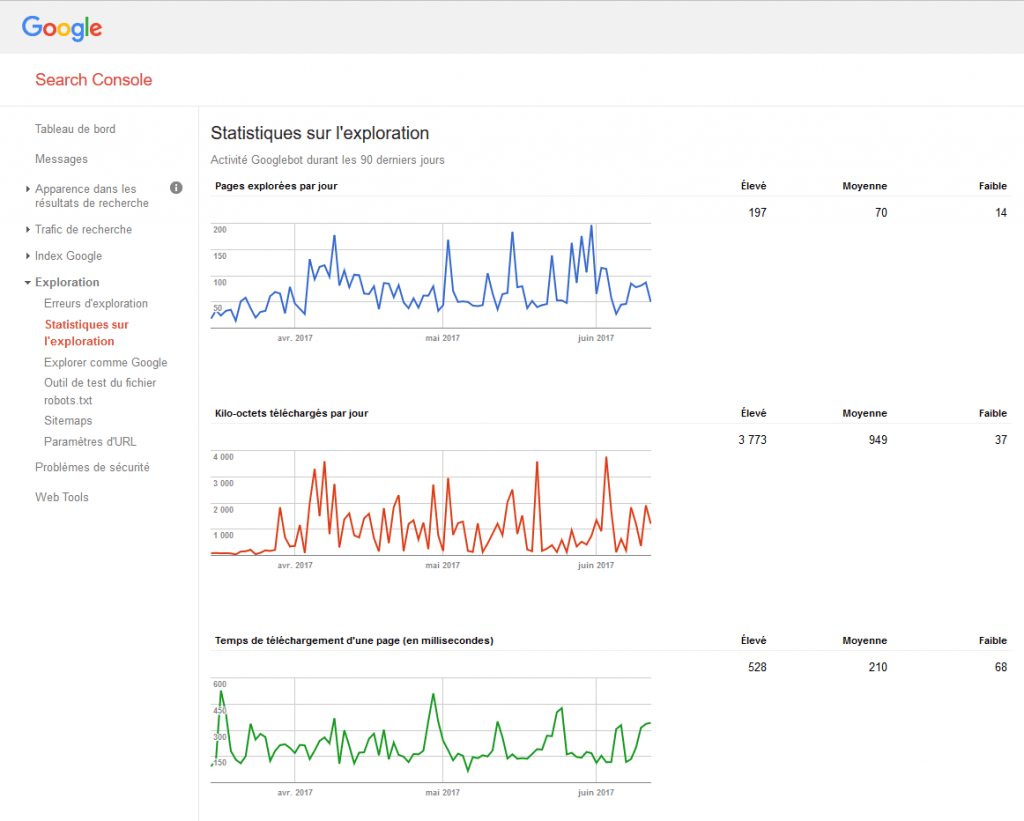
Task: Click the low value 68
Action: coord(1001,668)
